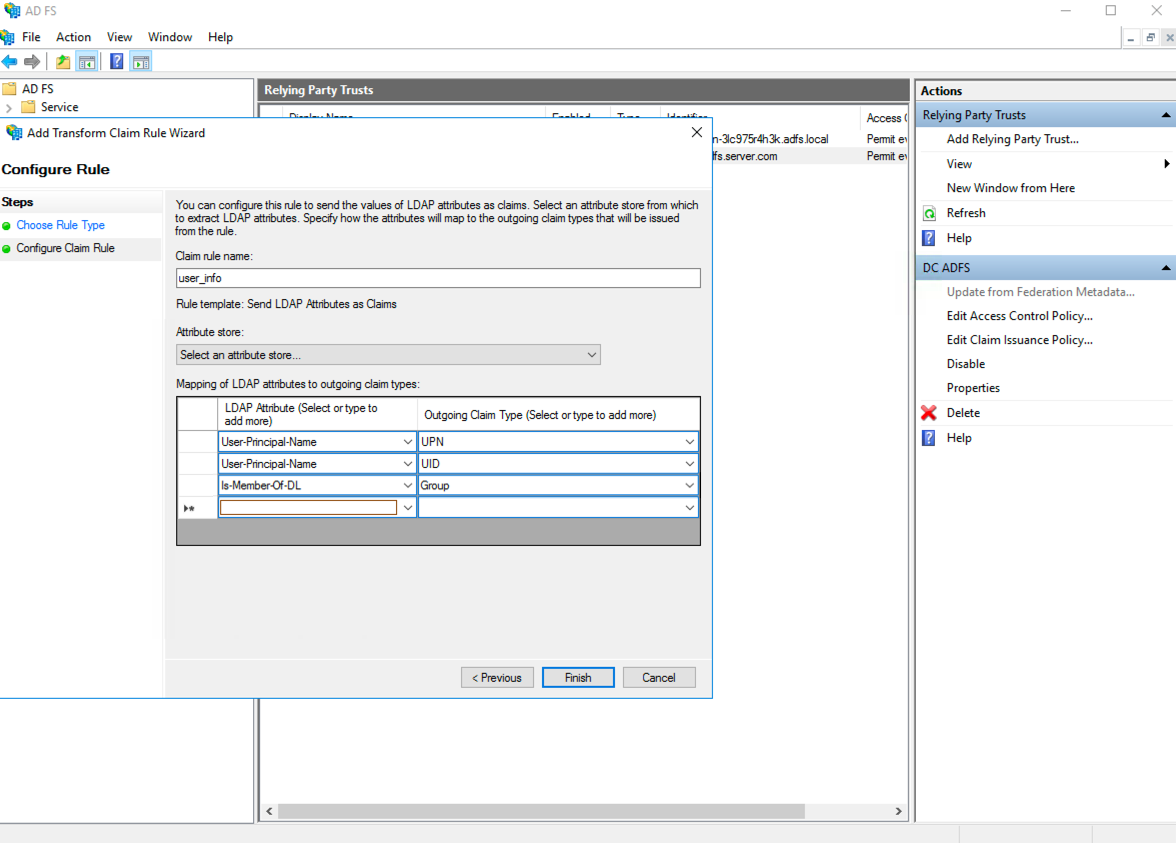Click the back navigation arrow in the toolbar
The width and height of the screenshot is (1176, 843).
pos(11,60)
